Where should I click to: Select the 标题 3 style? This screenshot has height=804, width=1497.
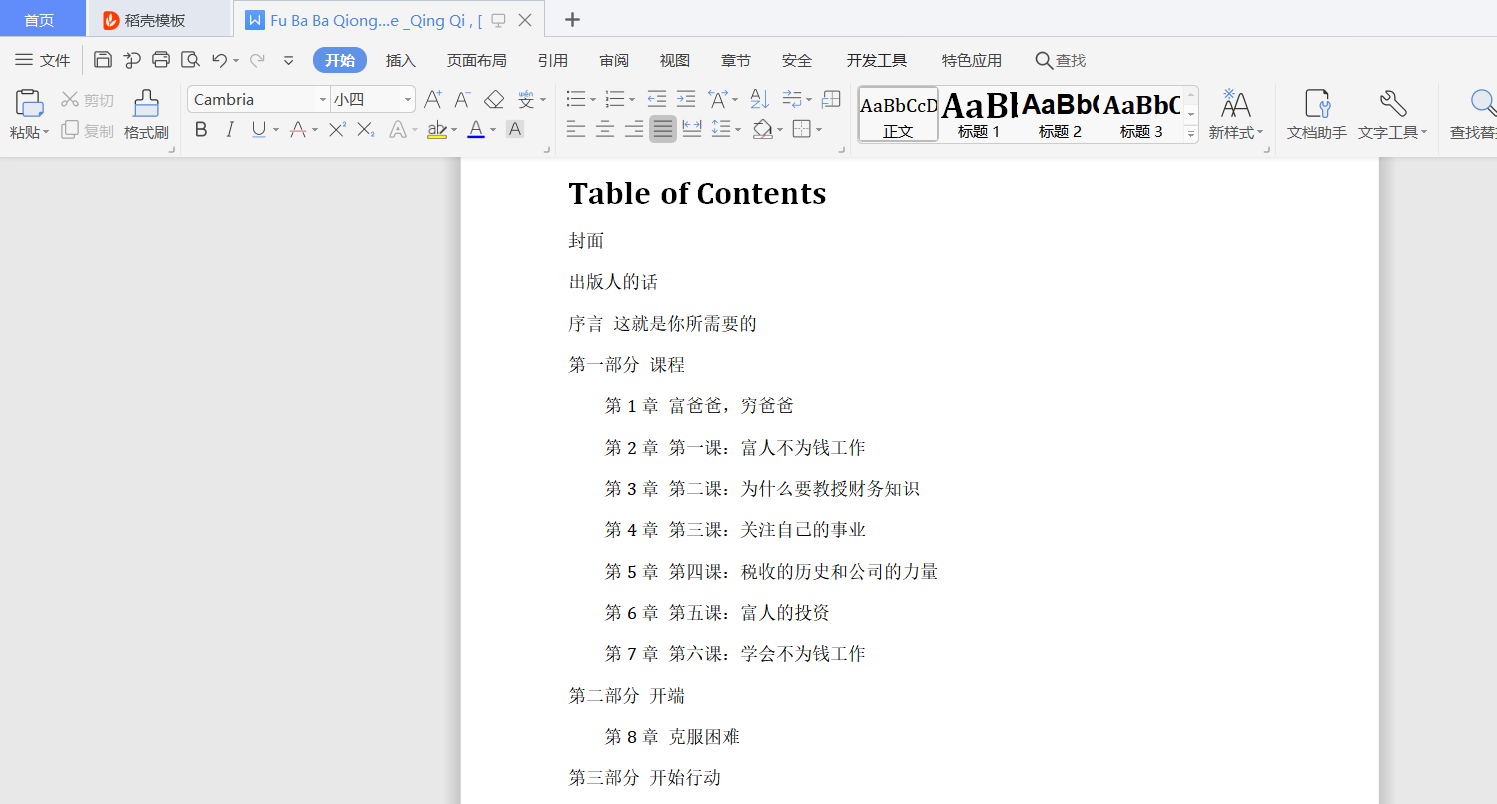1141,114
